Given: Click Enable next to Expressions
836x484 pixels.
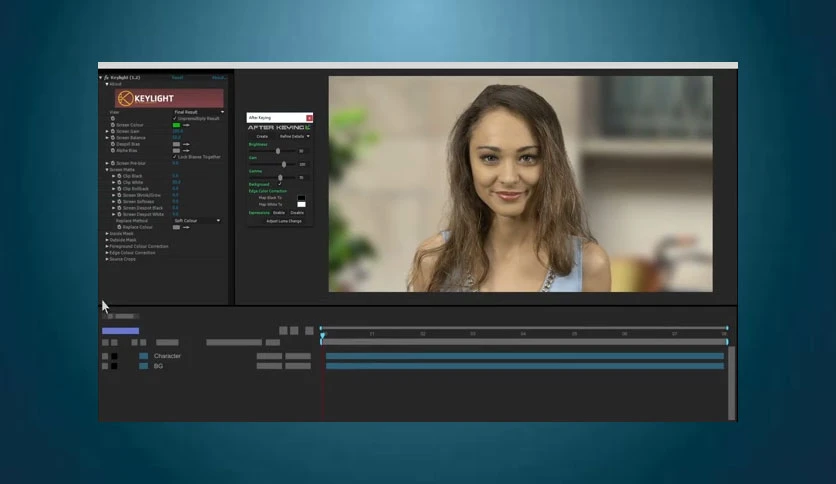Looking at the screenshot, I should tap(279, 213).
